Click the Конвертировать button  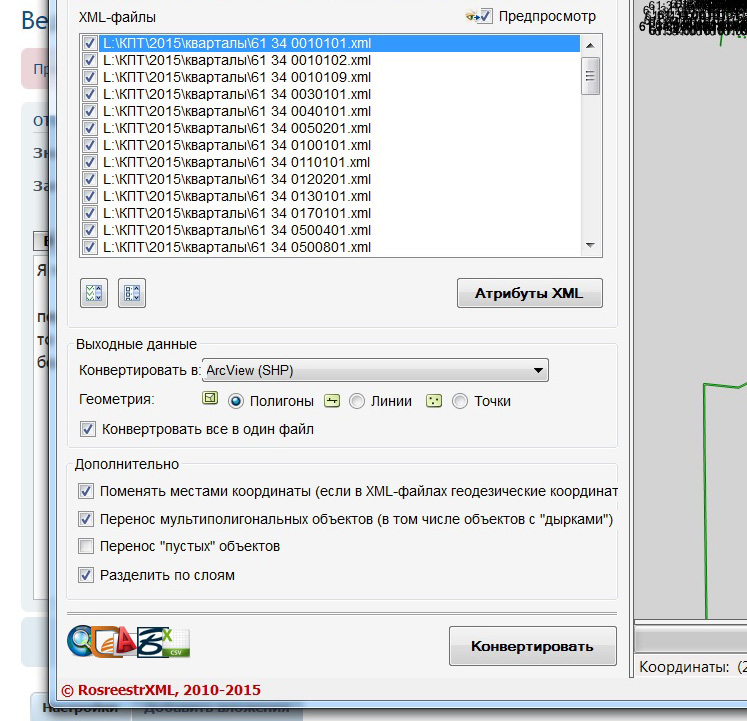point(533,646)
